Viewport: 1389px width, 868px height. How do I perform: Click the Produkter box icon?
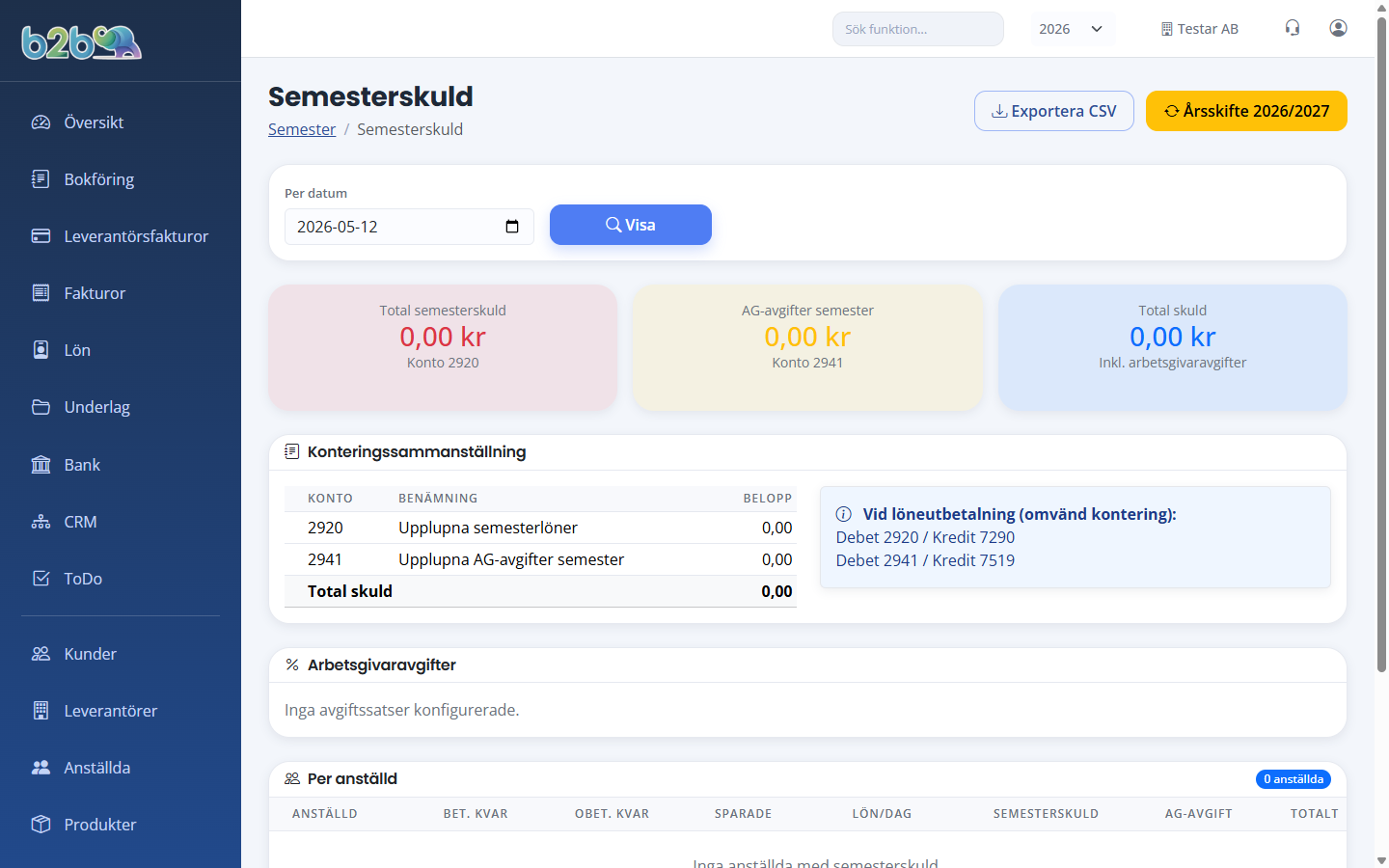tap(41, 825)
